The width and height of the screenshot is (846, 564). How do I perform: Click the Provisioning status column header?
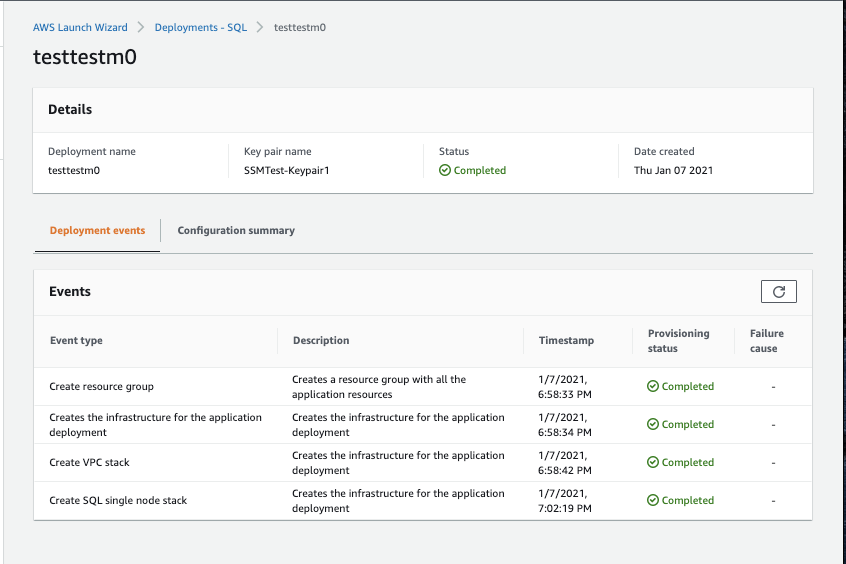click(679, 341)
